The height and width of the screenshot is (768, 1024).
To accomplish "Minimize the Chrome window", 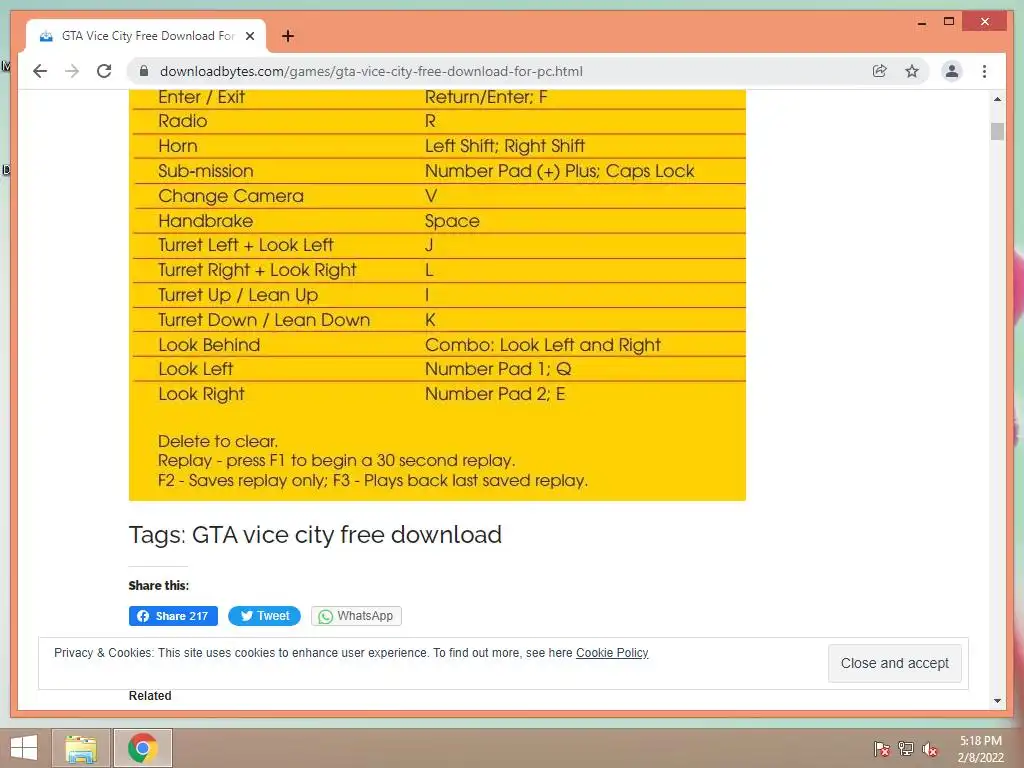I will tap(921, 22).
